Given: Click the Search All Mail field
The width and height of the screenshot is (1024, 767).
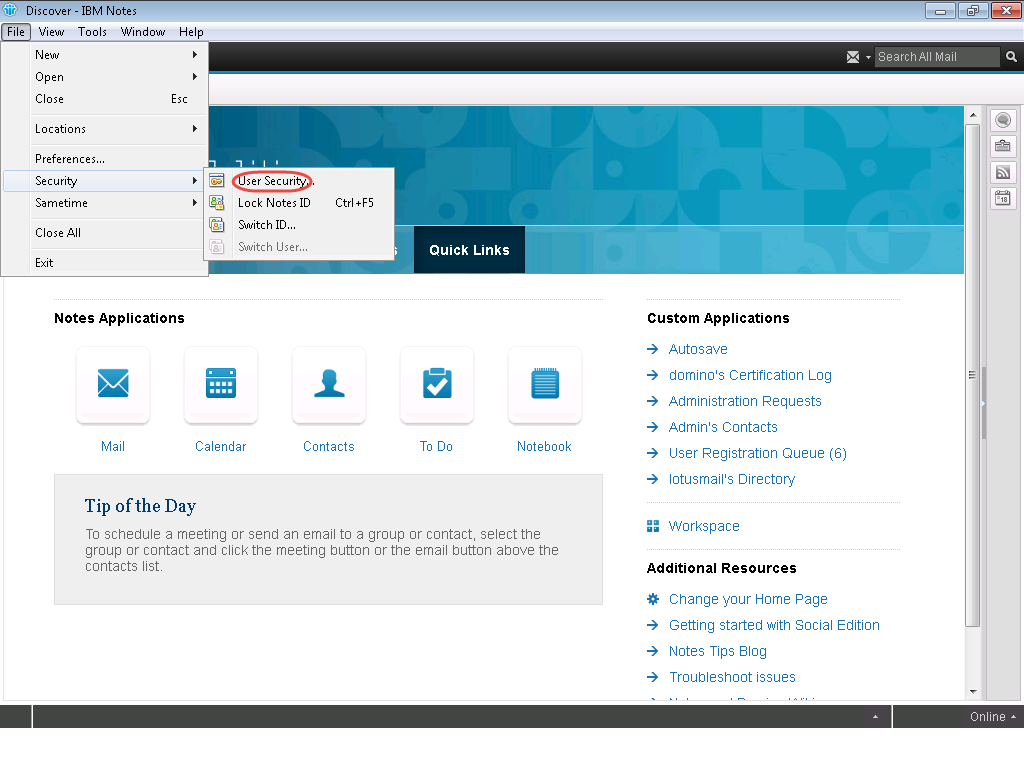Looking at the screenshot, I should pos(937,57).
